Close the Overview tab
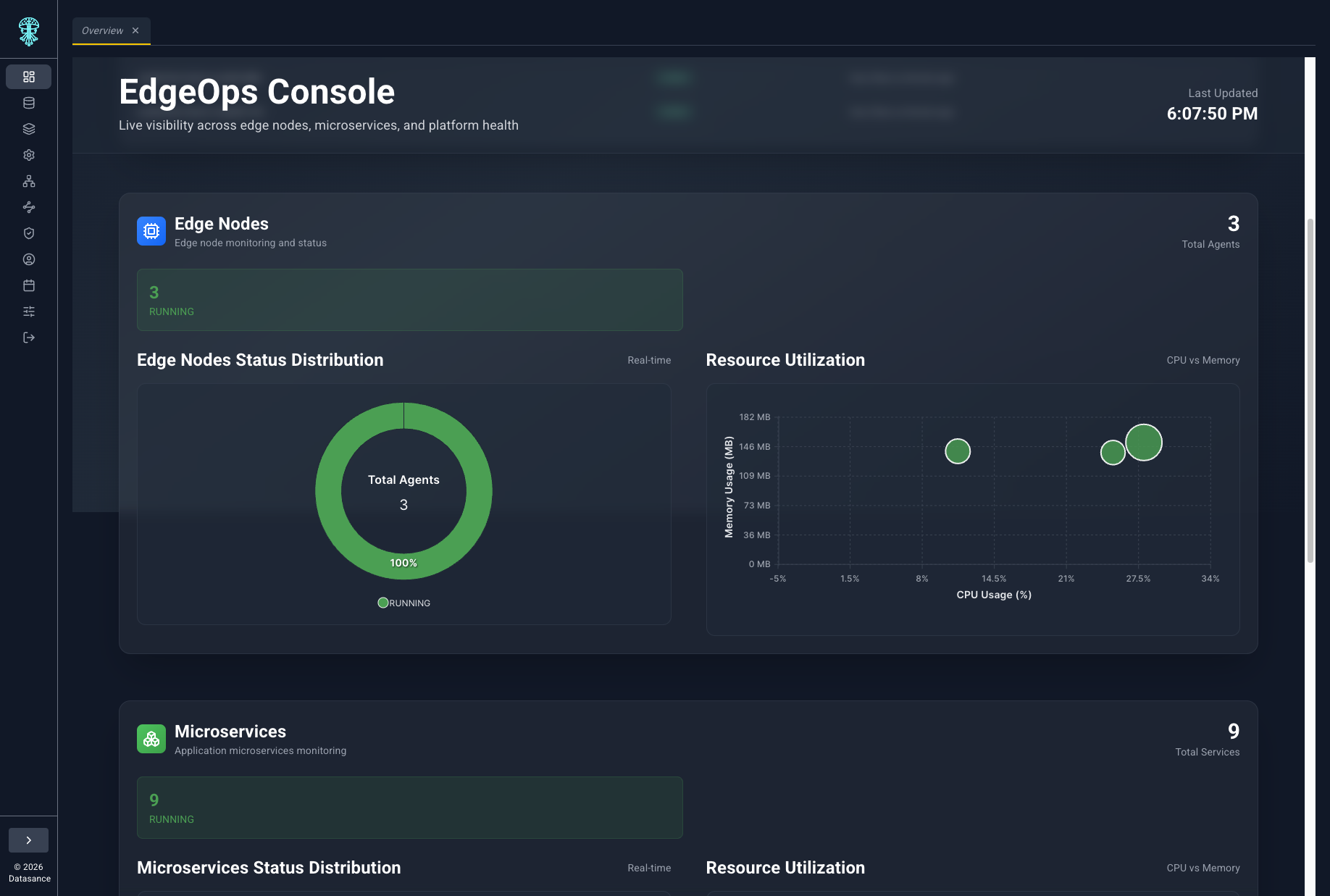 (135, 30)
